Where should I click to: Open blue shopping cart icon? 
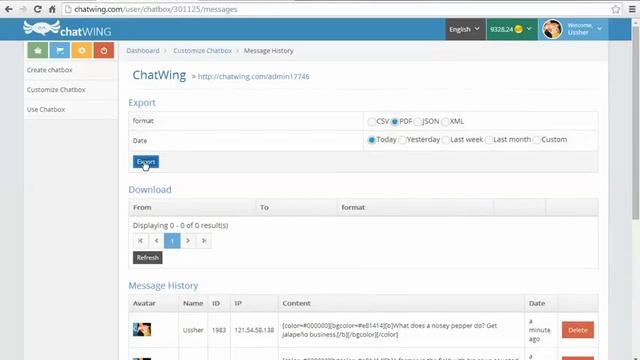(60, 51)
